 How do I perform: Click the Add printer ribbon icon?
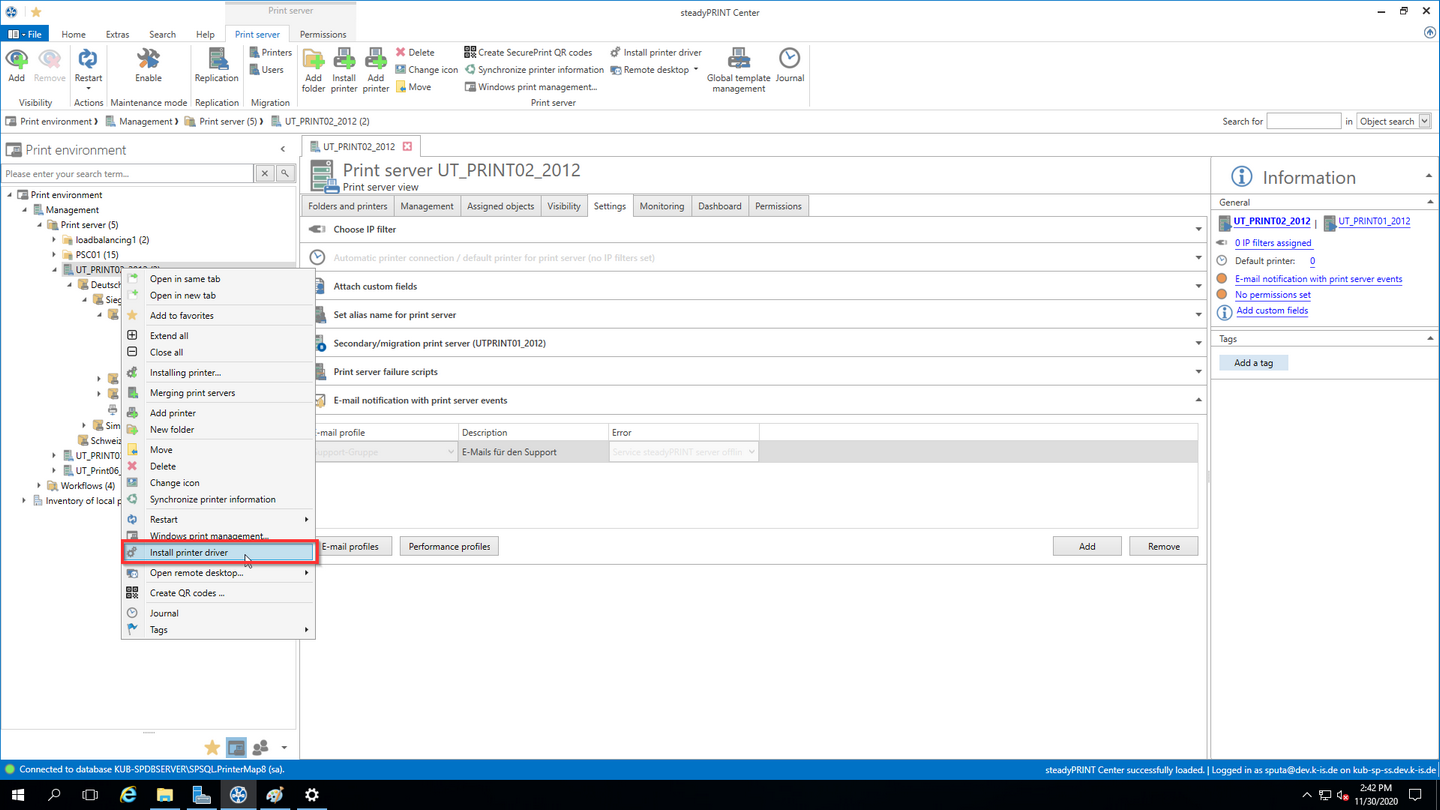point(376,70)
